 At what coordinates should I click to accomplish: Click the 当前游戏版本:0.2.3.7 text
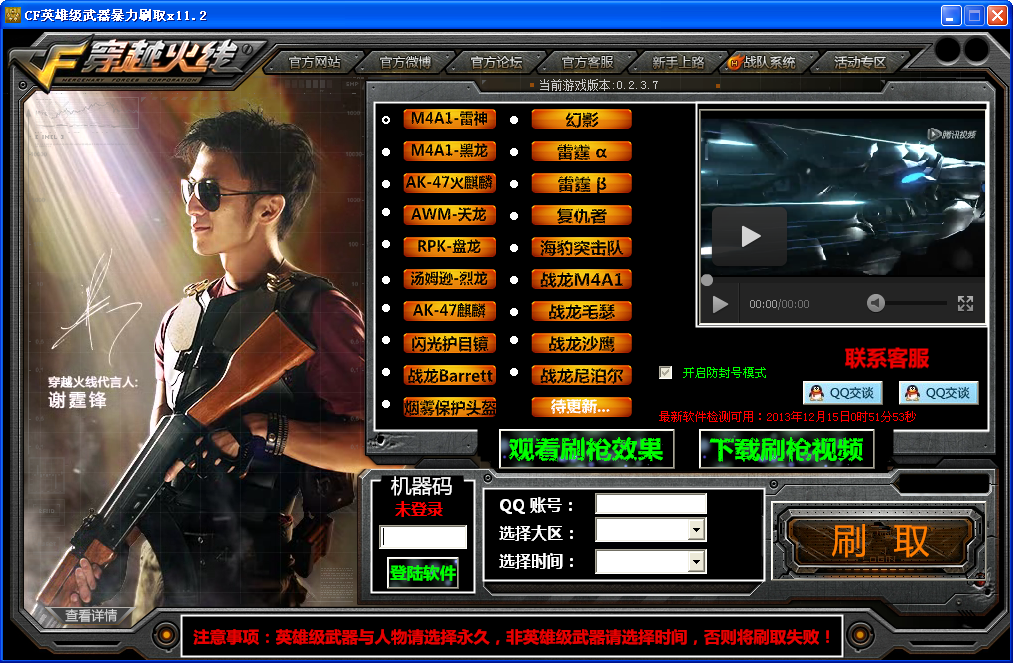coord(599,85)
